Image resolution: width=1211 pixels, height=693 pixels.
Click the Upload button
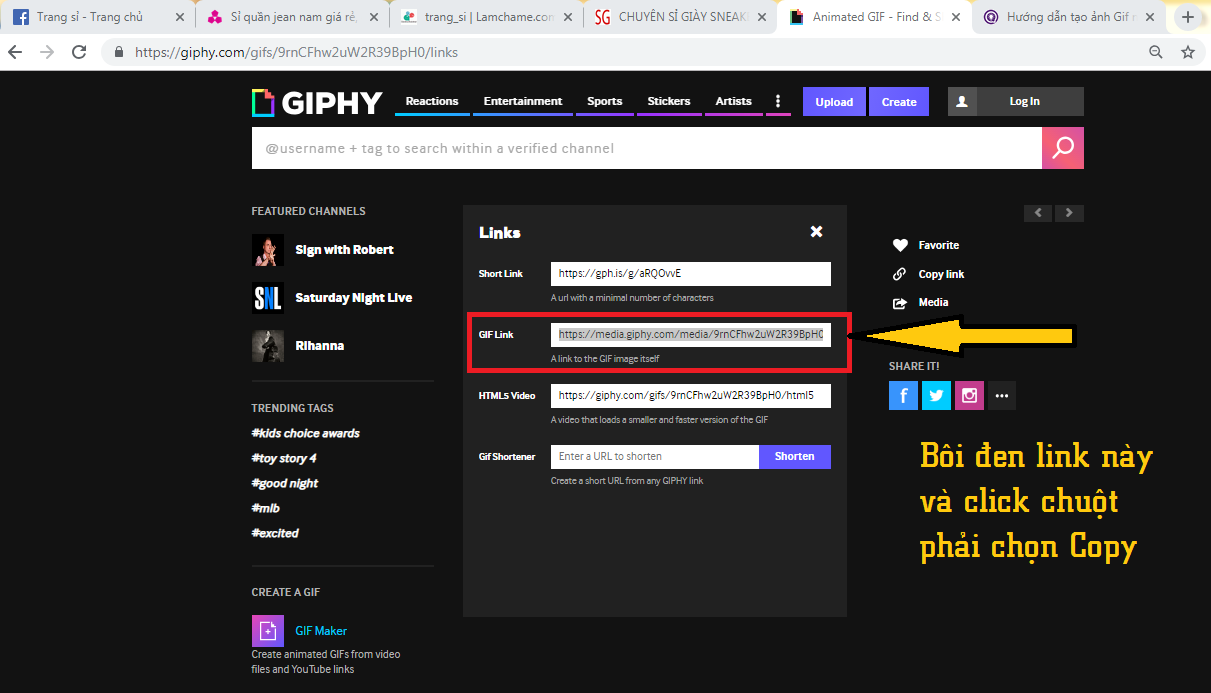click(834, 102)
